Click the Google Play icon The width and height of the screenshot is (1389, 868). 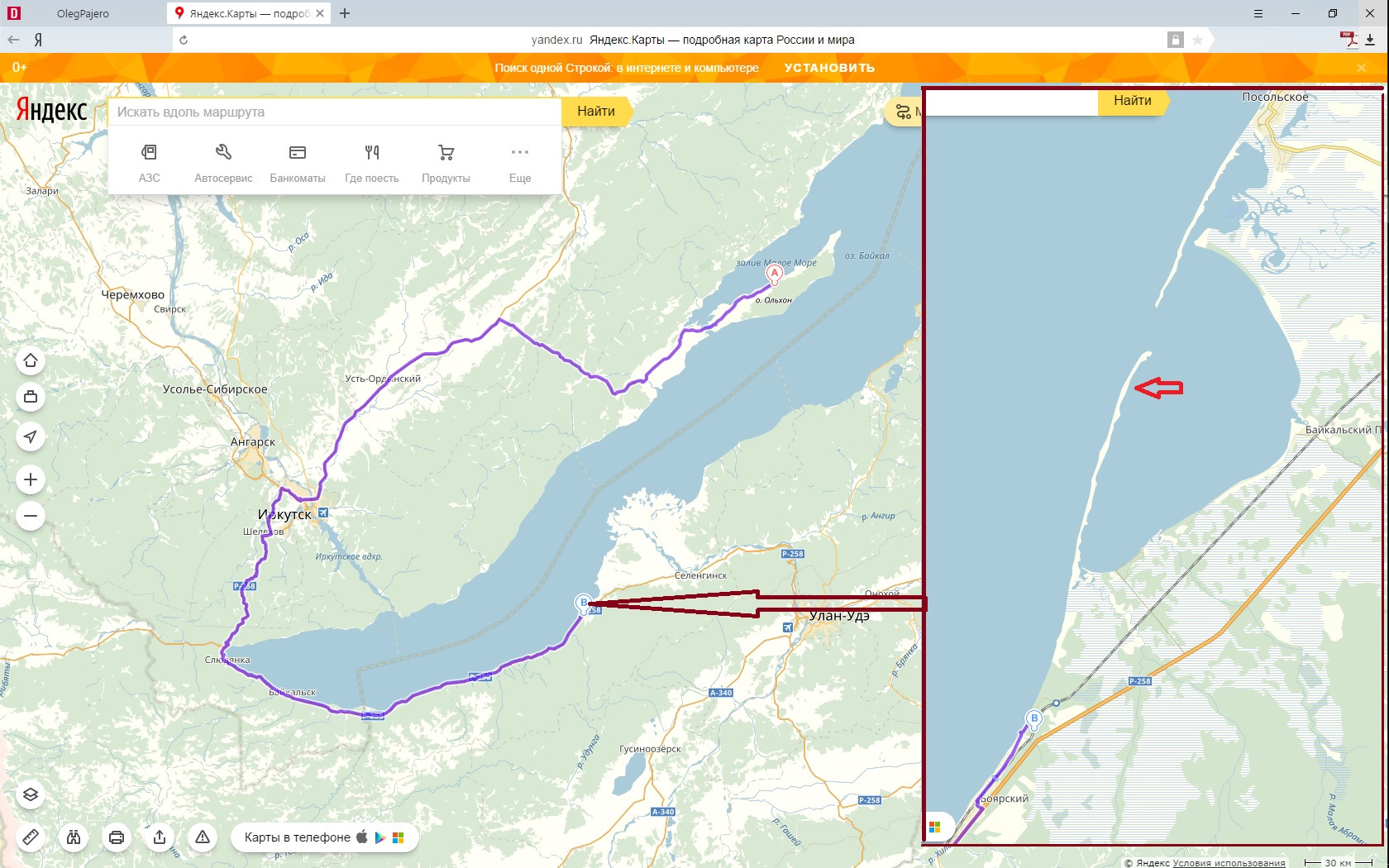pyautogui.click(x=380, y=837)
